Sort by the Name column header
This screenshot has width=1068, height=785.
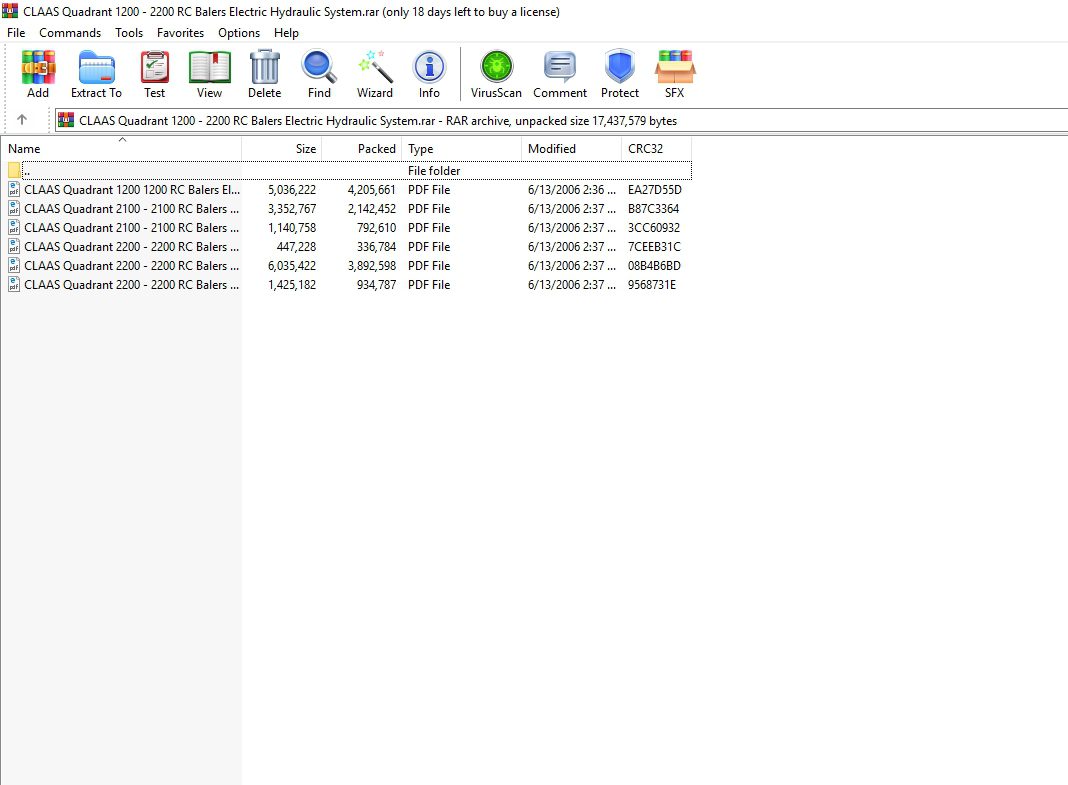(121, 148)
